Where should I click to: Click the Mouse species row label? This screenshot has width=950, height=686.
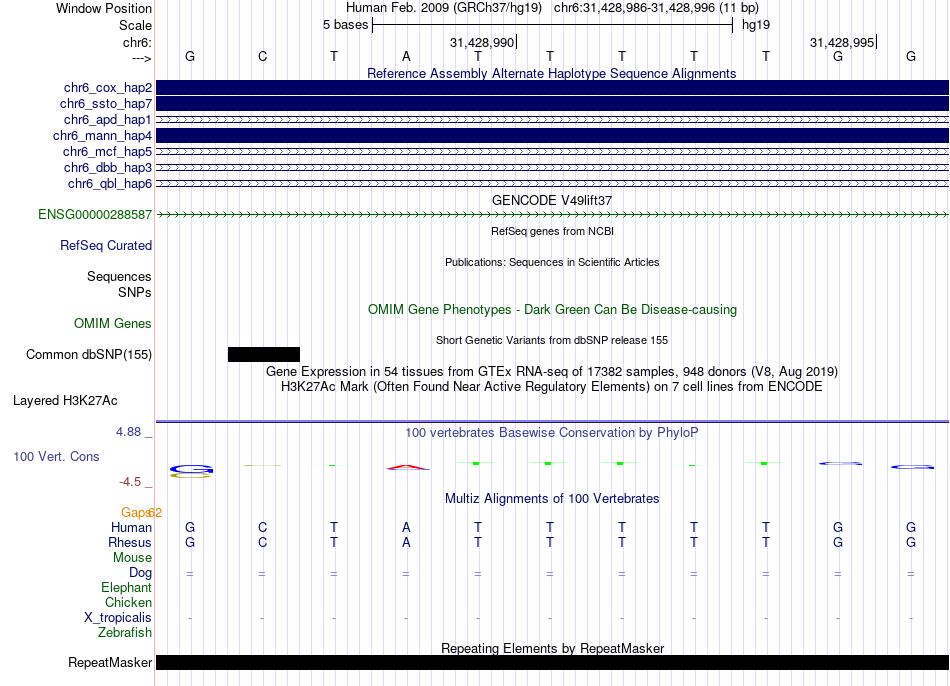[x=132, y=558]
